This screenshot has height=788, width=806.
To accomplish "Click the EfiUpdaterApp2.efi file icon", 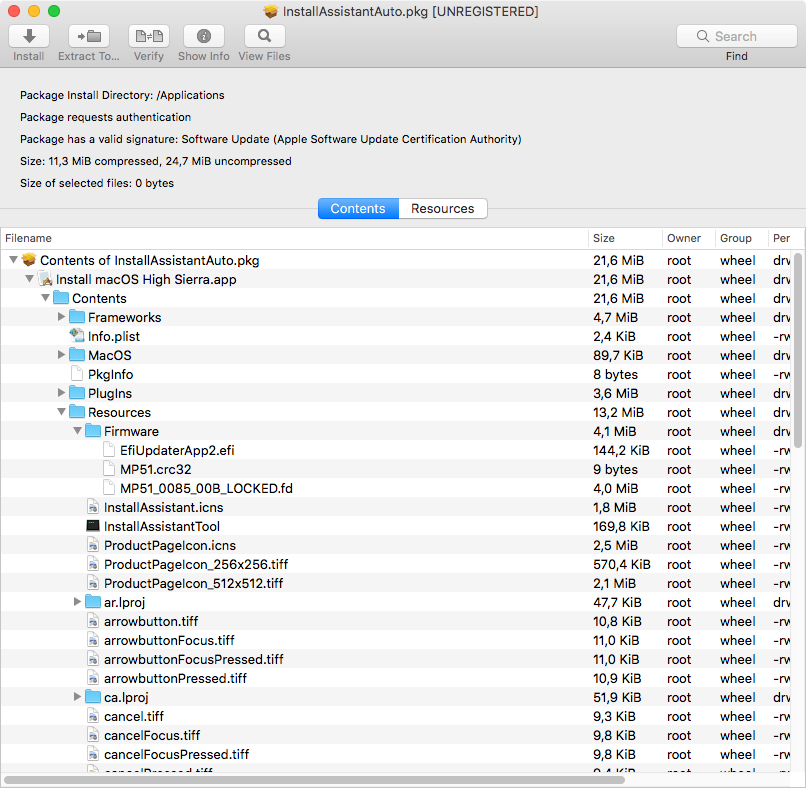I will point(108,450).
